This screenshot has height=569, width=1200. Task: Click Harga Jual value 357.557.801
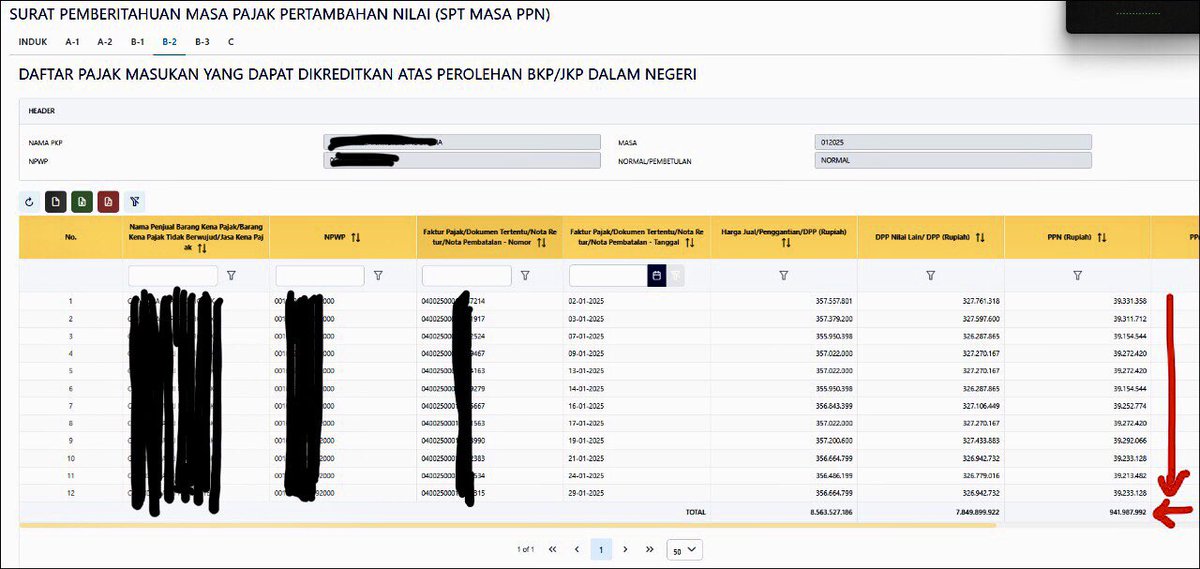[832, 301]
